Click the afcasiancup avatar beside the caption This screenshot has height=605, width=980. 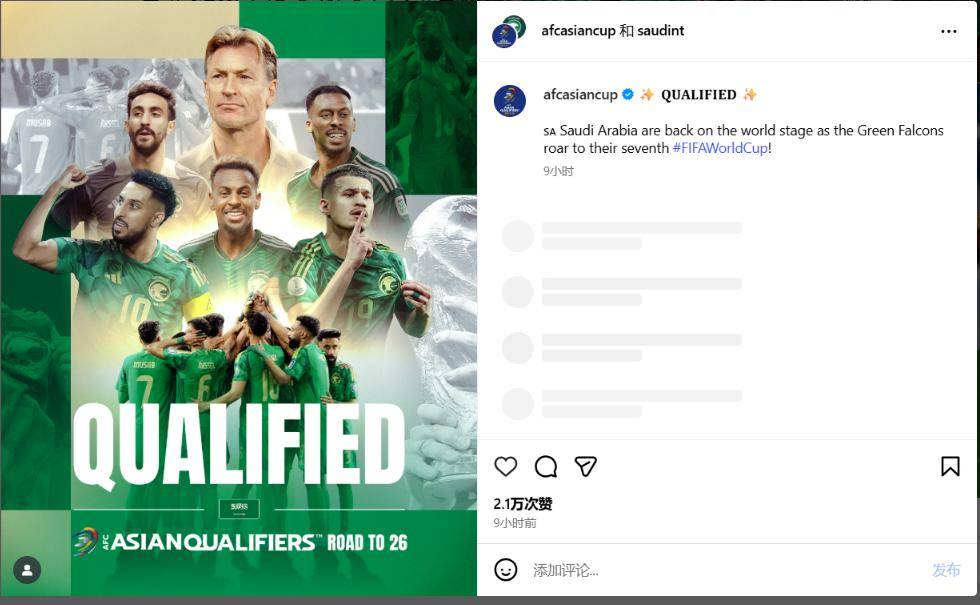[510, 101]
